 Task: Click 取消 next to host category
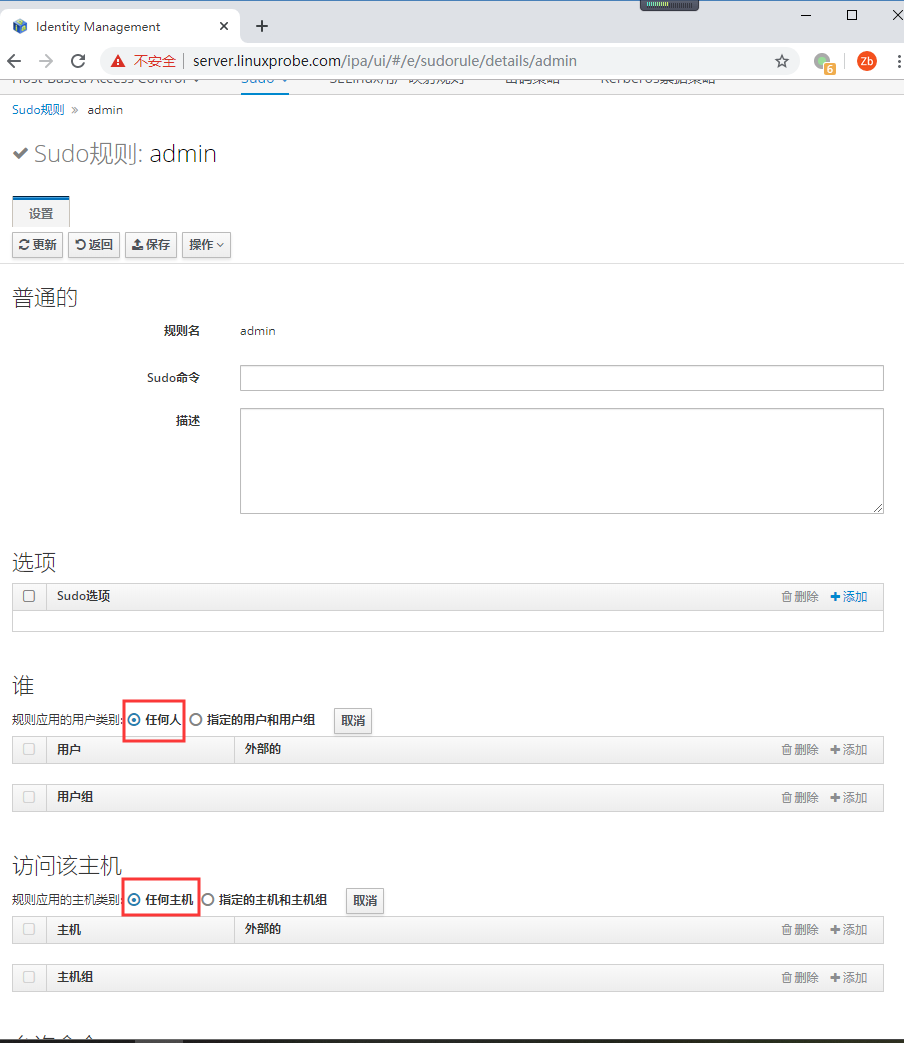click(365, 901)
